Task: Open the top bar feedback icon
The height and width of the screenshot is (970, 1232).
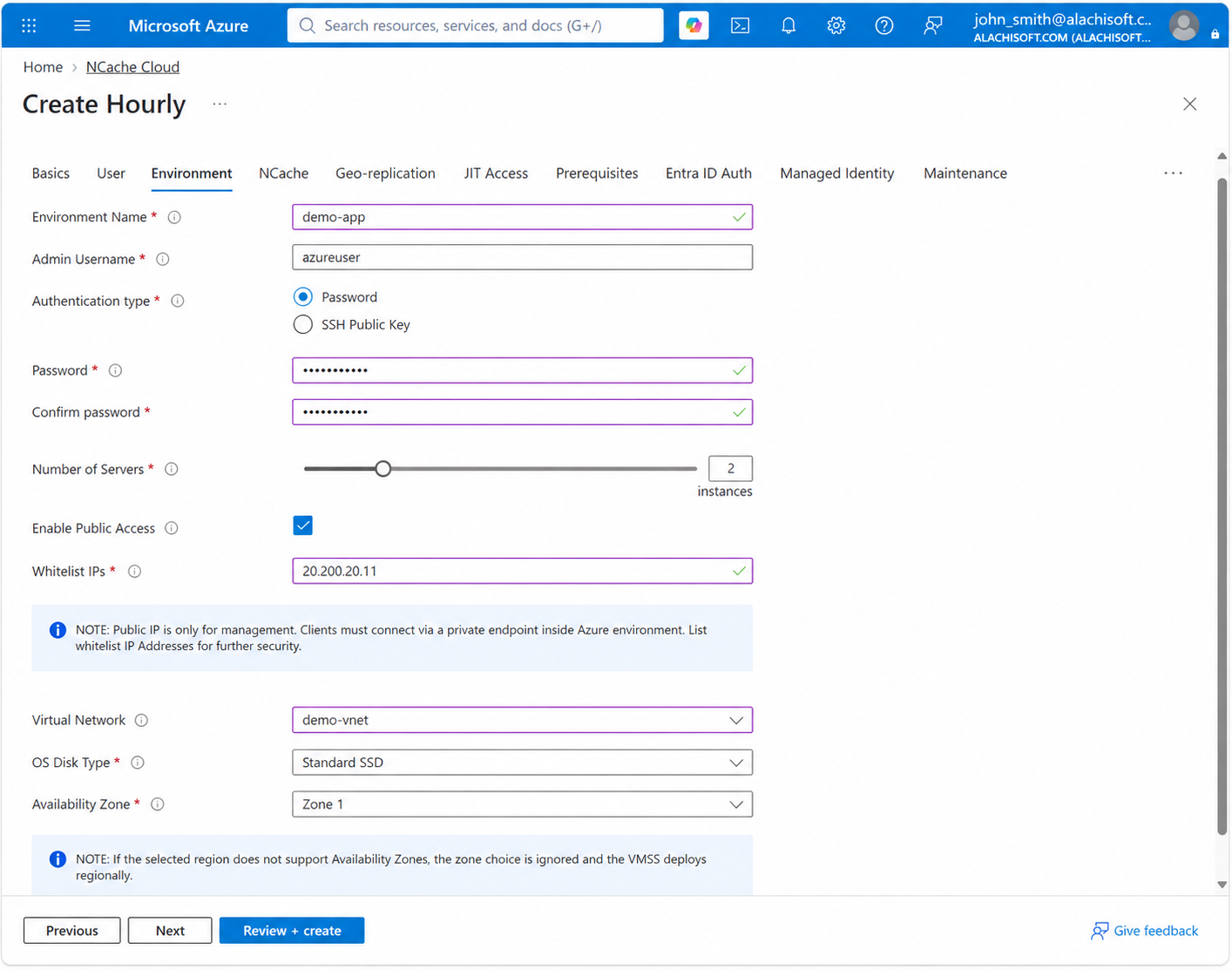Action: click(932, 25)
